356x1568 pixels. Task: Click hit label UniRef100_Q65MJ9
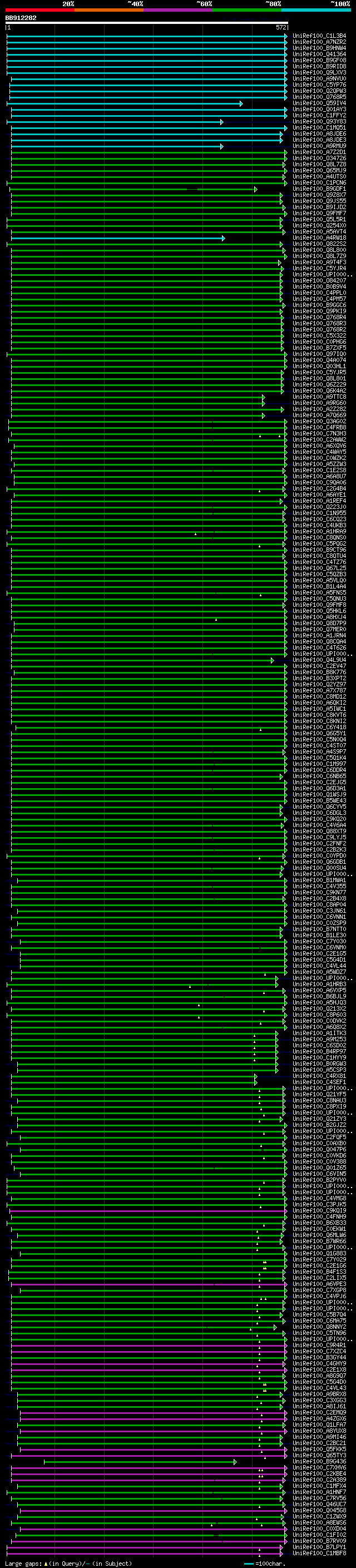click(x=319, y=170)
